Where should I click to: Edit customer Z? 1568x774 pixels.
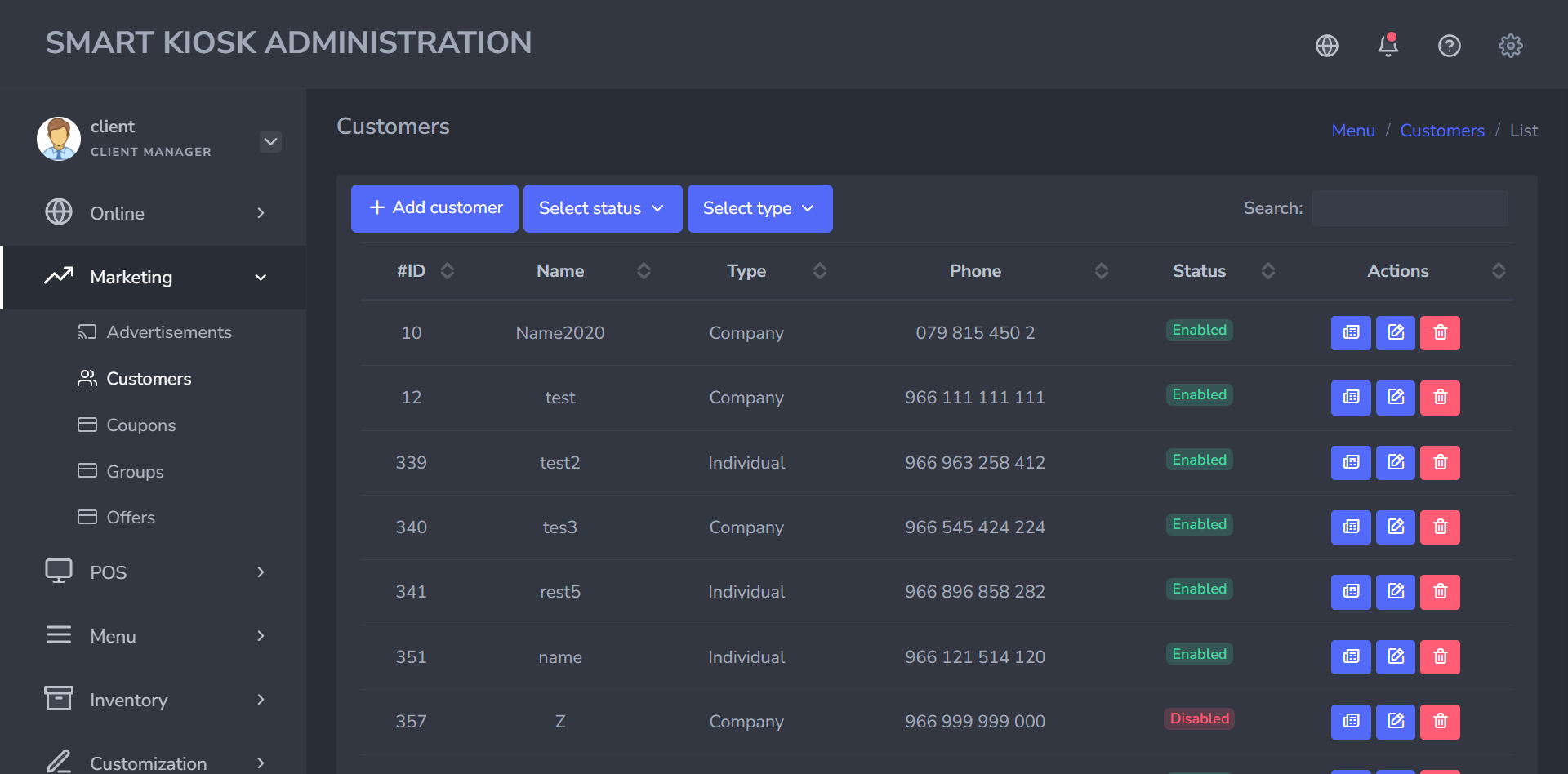(1396, 722)
